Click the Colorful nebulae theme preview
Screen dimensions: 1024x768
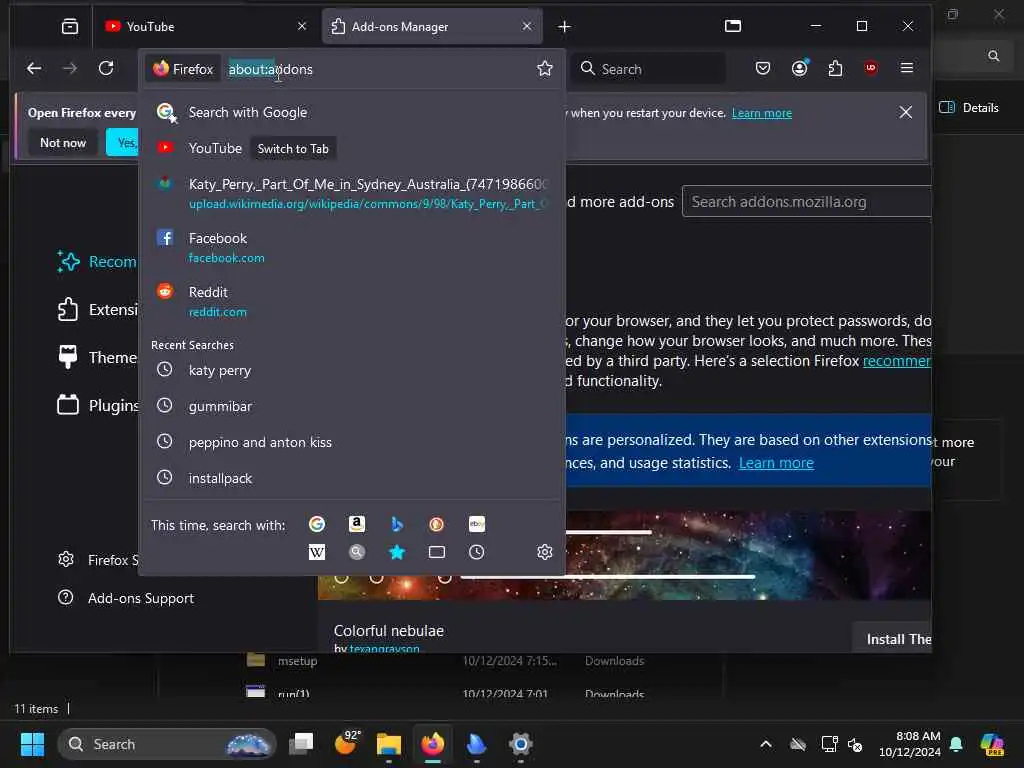(x=624, y=555)
